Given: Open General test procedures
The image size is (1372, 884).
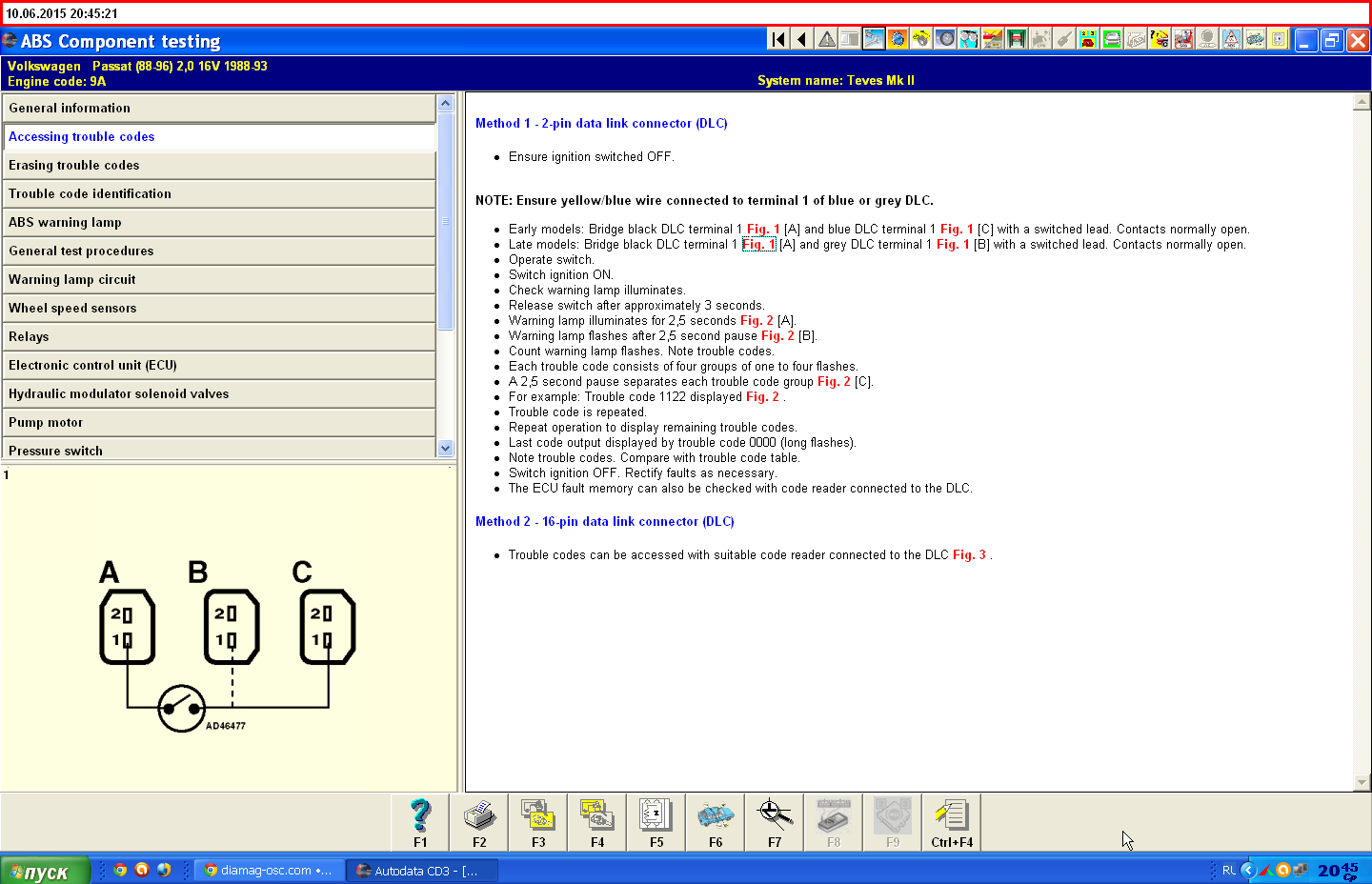Looking at the screenshot, I should click(x=219, y=251).
